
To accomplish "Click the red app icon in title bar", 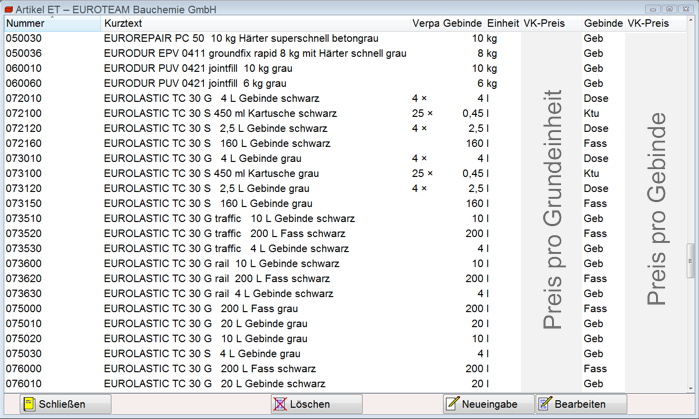I will click(8, 9).
